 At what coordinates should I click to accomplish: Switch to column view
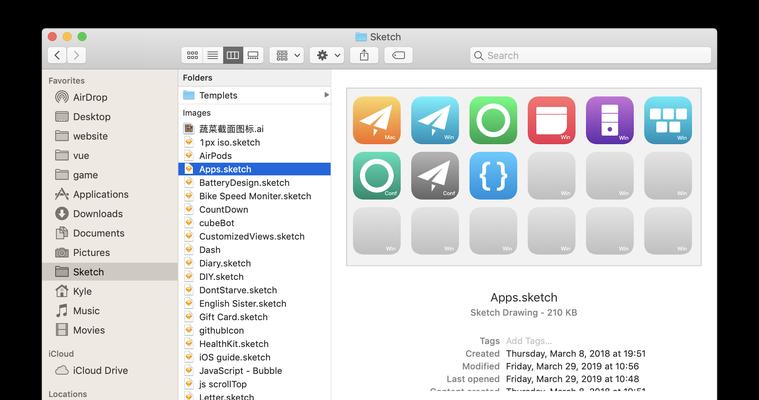[233, 55]
